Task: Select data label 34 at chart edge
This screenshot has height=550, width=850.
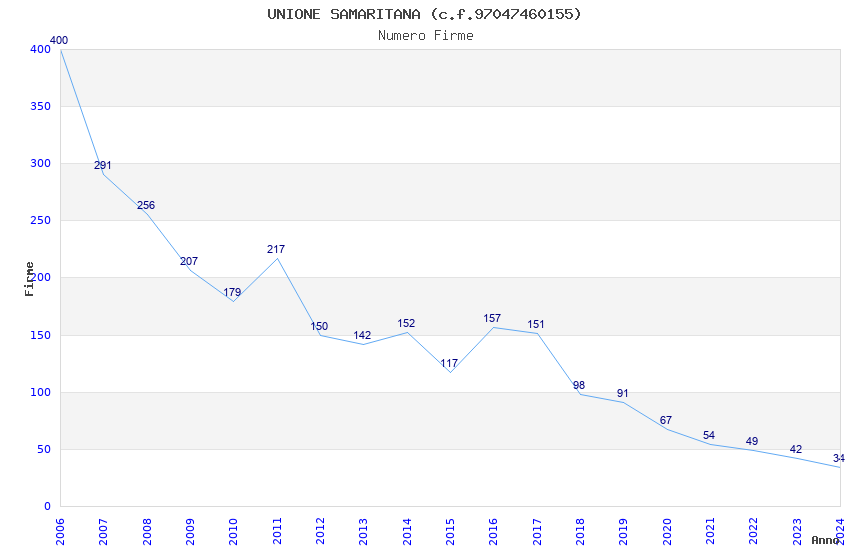Action: (x=839, y=458)
